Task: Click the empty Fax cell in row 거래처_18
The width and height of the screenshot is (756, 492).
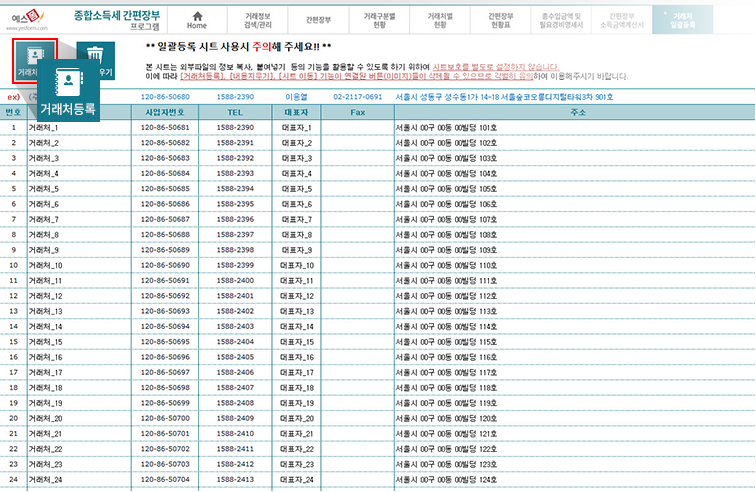Action: coord(357,388)
